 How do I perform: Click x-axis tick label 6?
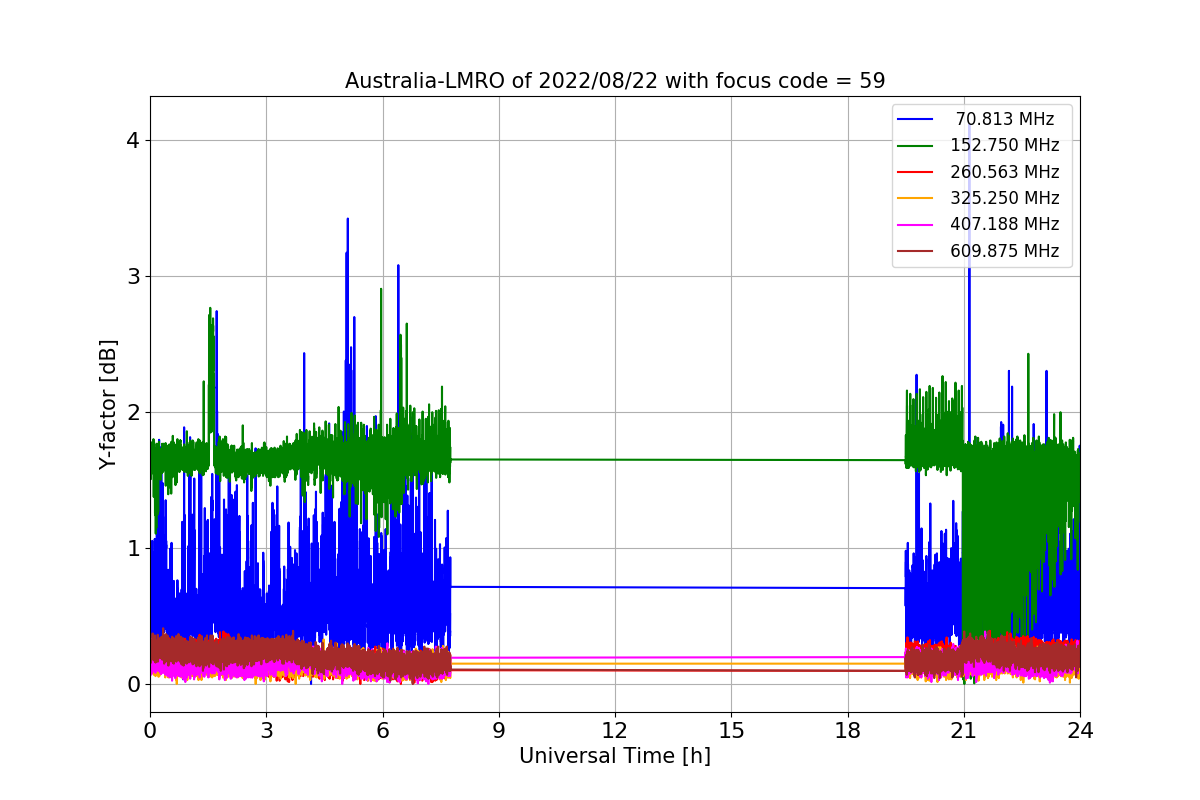click(x=382, y=730)
